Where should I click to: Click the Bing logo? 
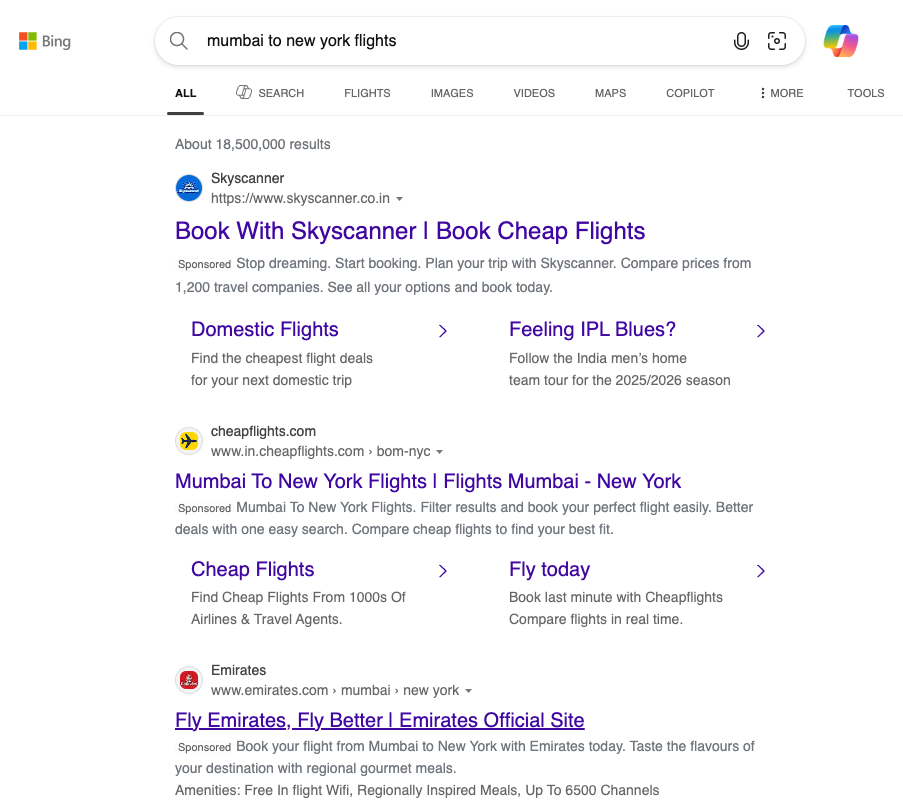pos(44,41)
